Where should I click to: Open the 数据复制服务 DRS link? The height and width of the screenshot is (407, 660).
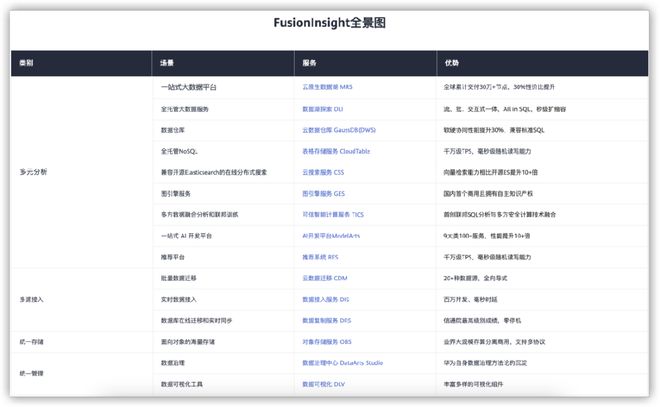click(326, 320)
